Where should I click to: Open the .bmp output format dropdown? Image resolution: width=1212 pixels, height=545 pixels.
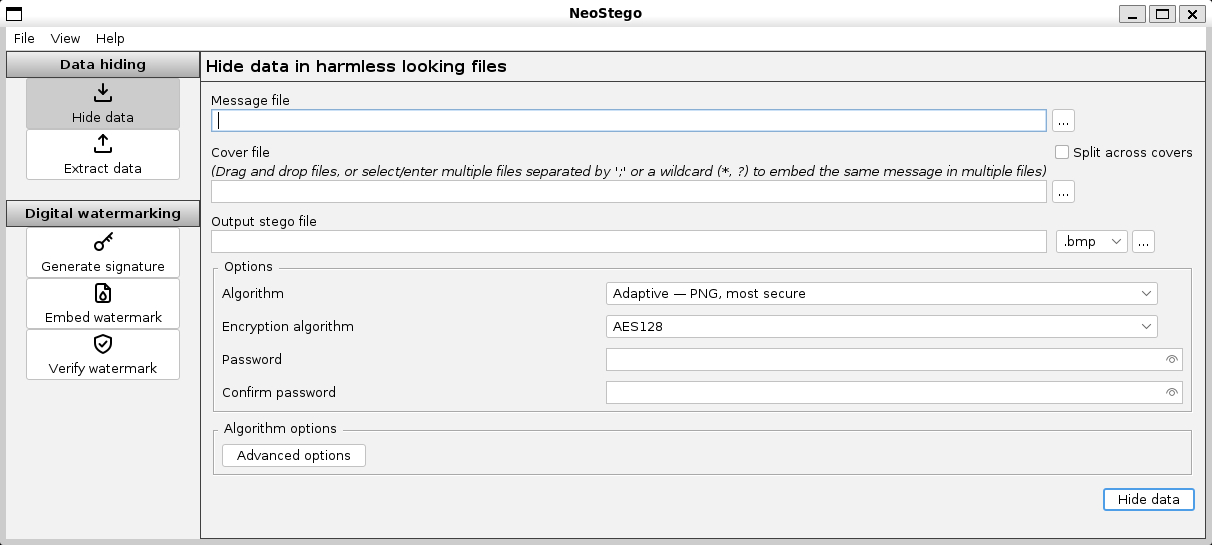click(x=1092, y=242)
